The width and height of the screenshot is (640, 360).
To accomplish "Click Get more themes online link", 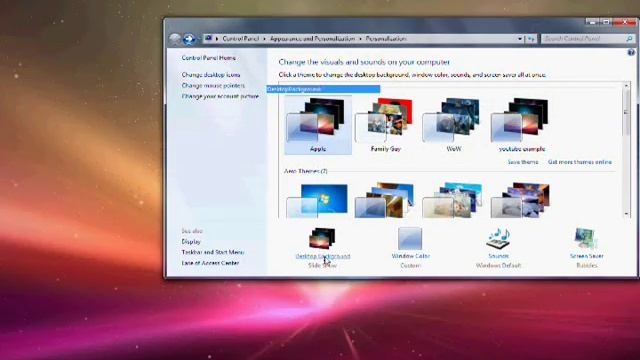I will coord(580,162).
